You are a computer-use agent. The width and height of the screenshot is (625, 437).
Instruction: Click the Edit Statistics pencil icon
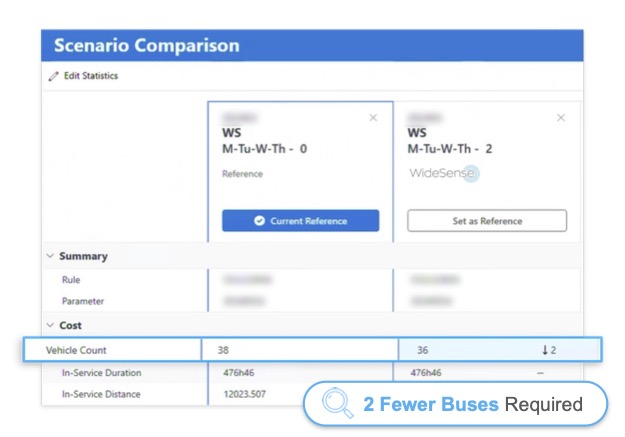(x=54, y=77)
